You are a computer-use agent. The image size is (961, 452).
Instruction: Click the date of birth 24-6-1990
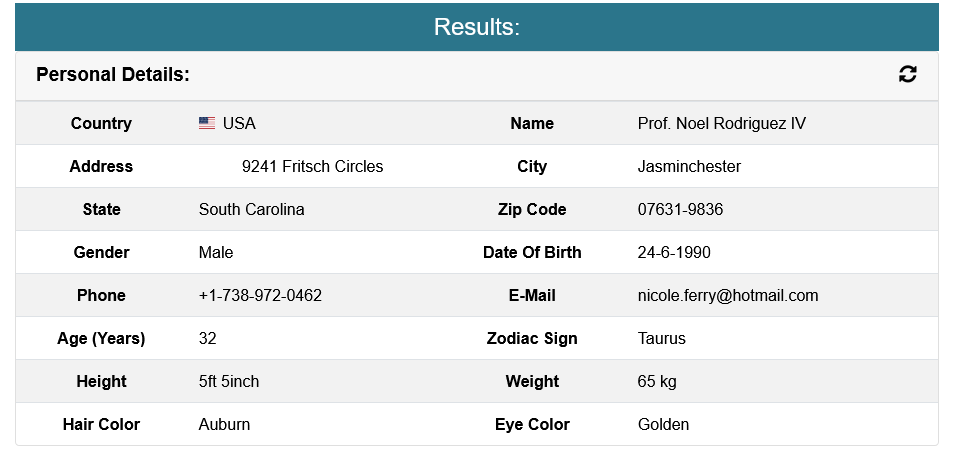tap(674, 252)
